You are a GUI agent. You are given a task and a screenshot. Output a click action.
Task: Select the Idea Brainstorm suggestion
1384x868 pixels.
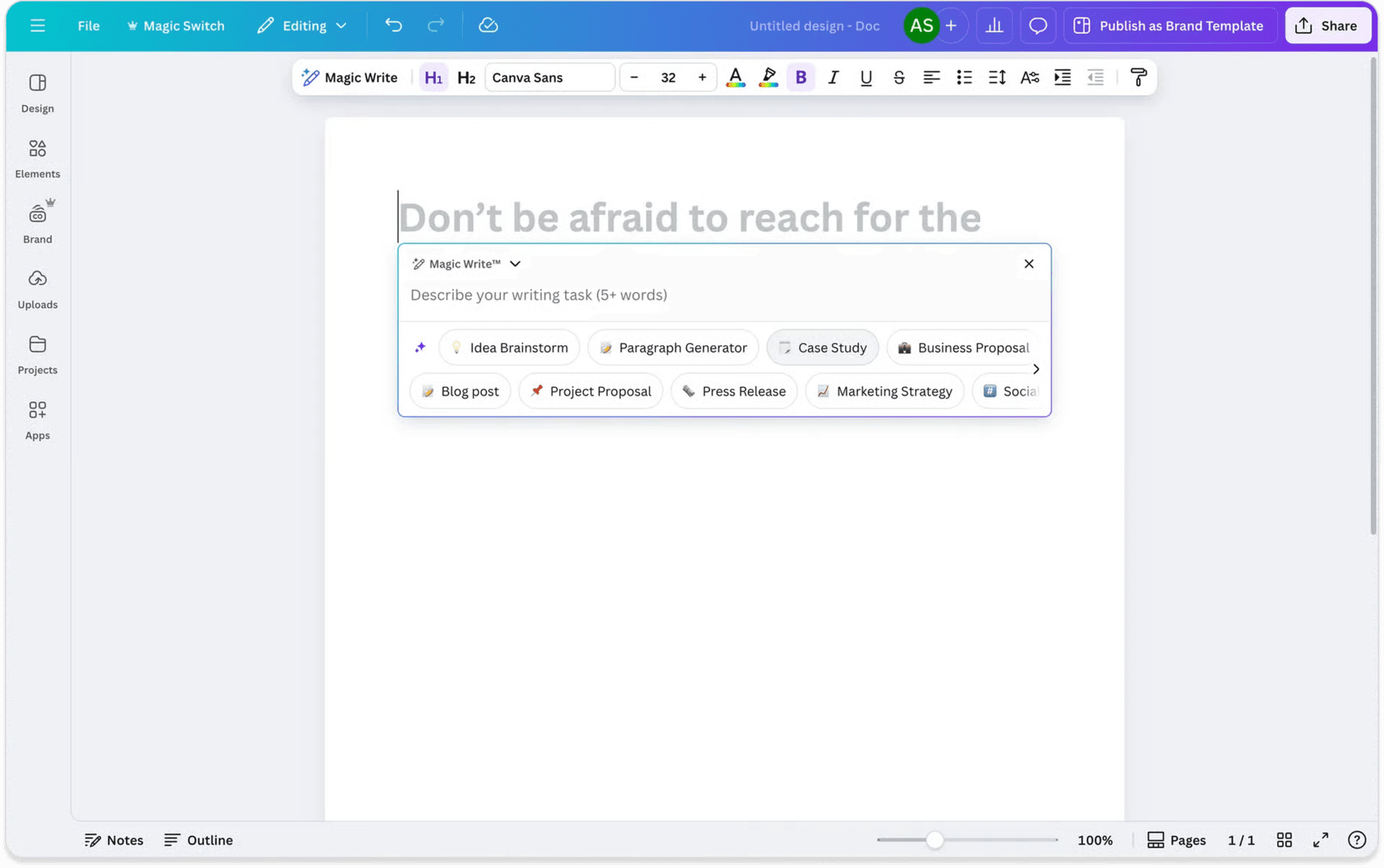(x=509, y=347)
